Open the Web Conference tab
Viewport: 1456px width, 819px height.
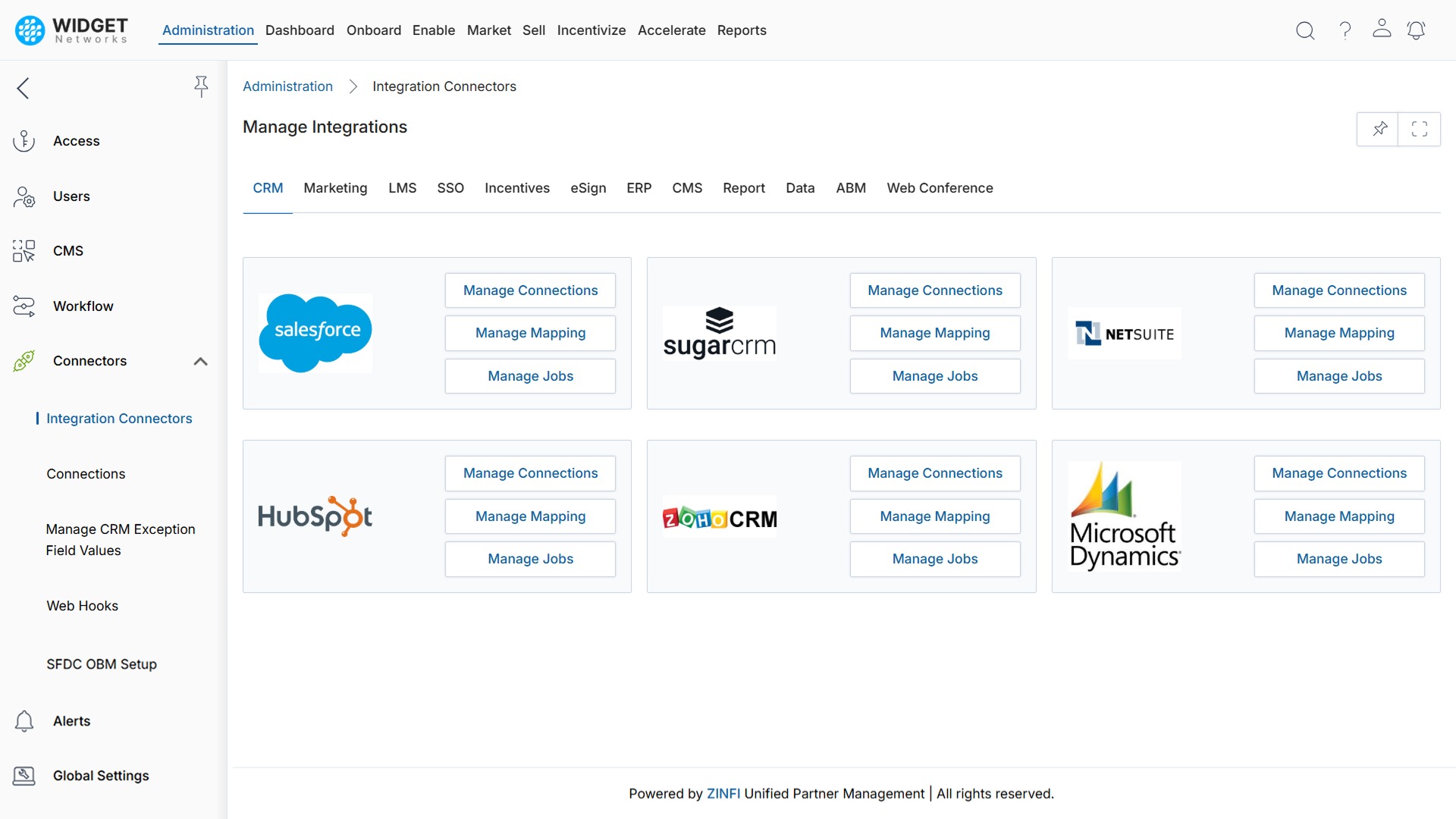(940, 188)
